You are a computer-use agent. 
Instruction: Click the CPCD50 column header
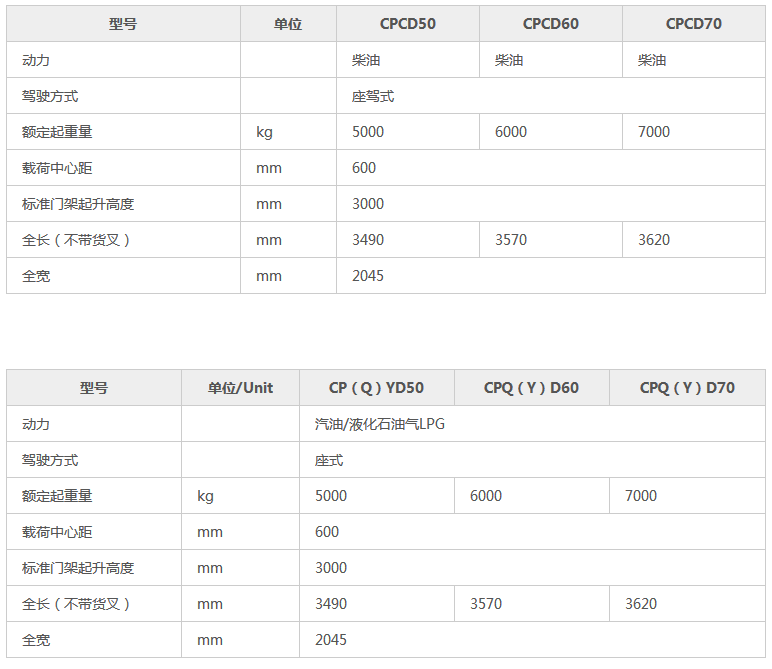[407, 24]
